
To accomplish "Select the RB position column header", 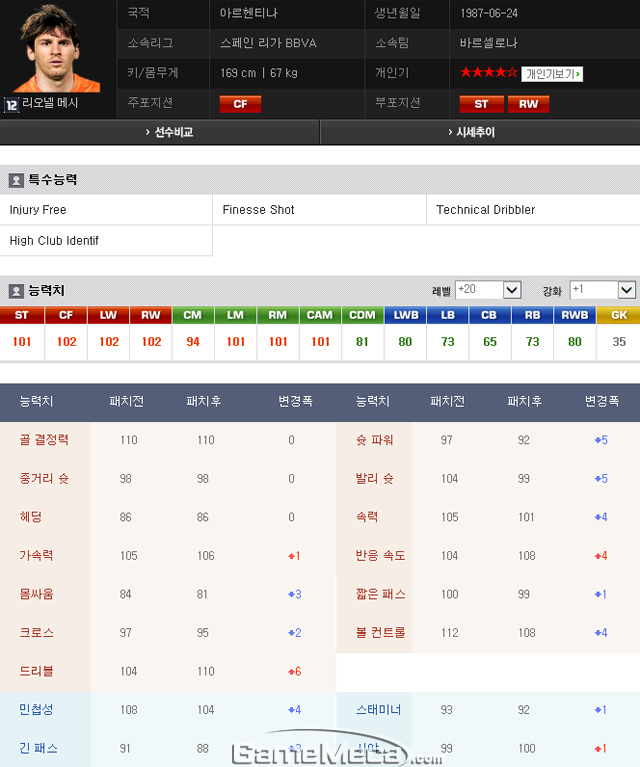I will (x=532, y=315).
